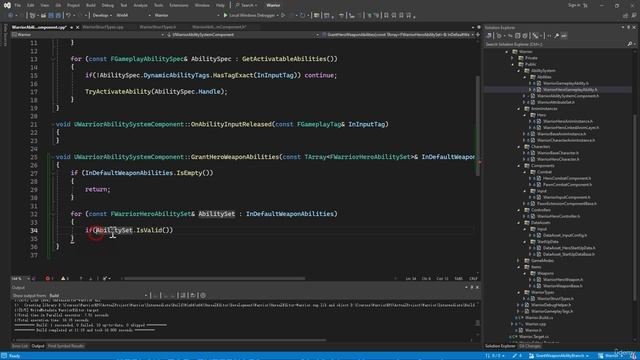Open UWarriorAbilitySystemComponent class dropdown
640x360 pixels.
click(243, 35)
